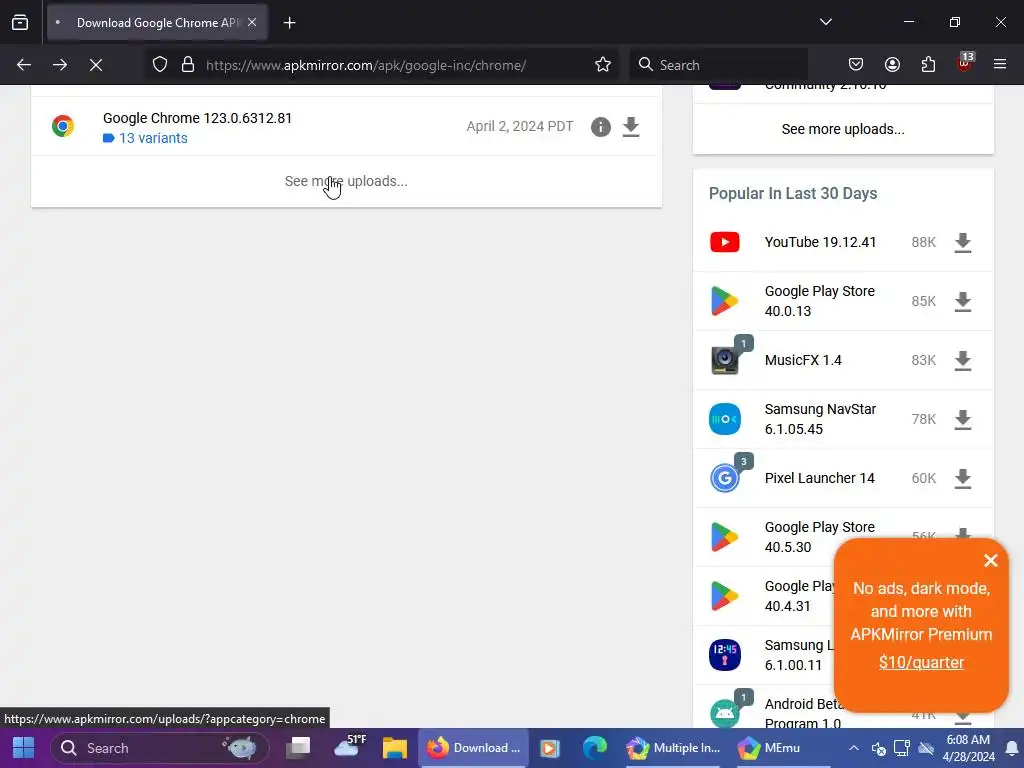Click the Samsung 6.1.00.11 clock app icon
Viewport: 1024px width, 768px height.
pyautogui.click(x=725, y=655)
